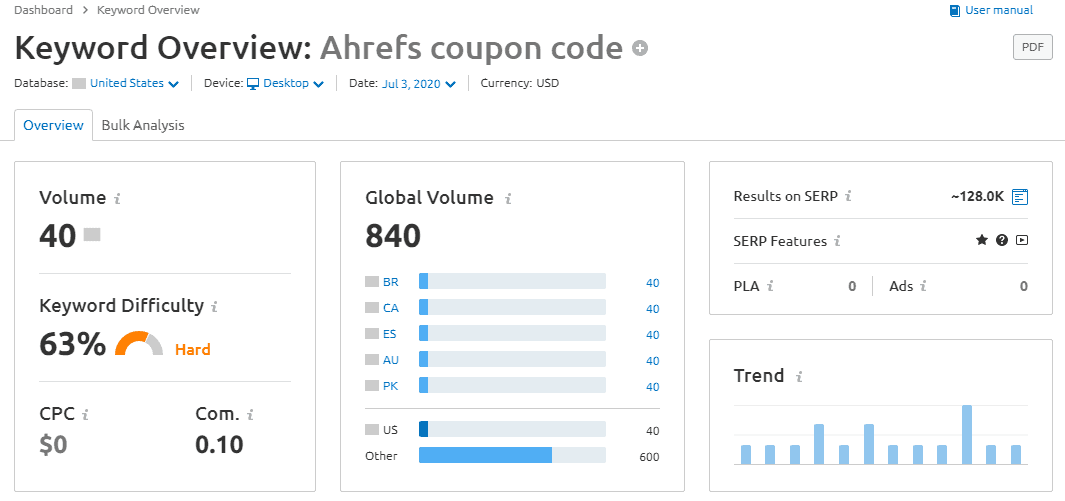Viewport: 1065px width, 501px height.
Task: Export the report with the PDF button
Action: pyautogui.click(x=1032, y=48)
